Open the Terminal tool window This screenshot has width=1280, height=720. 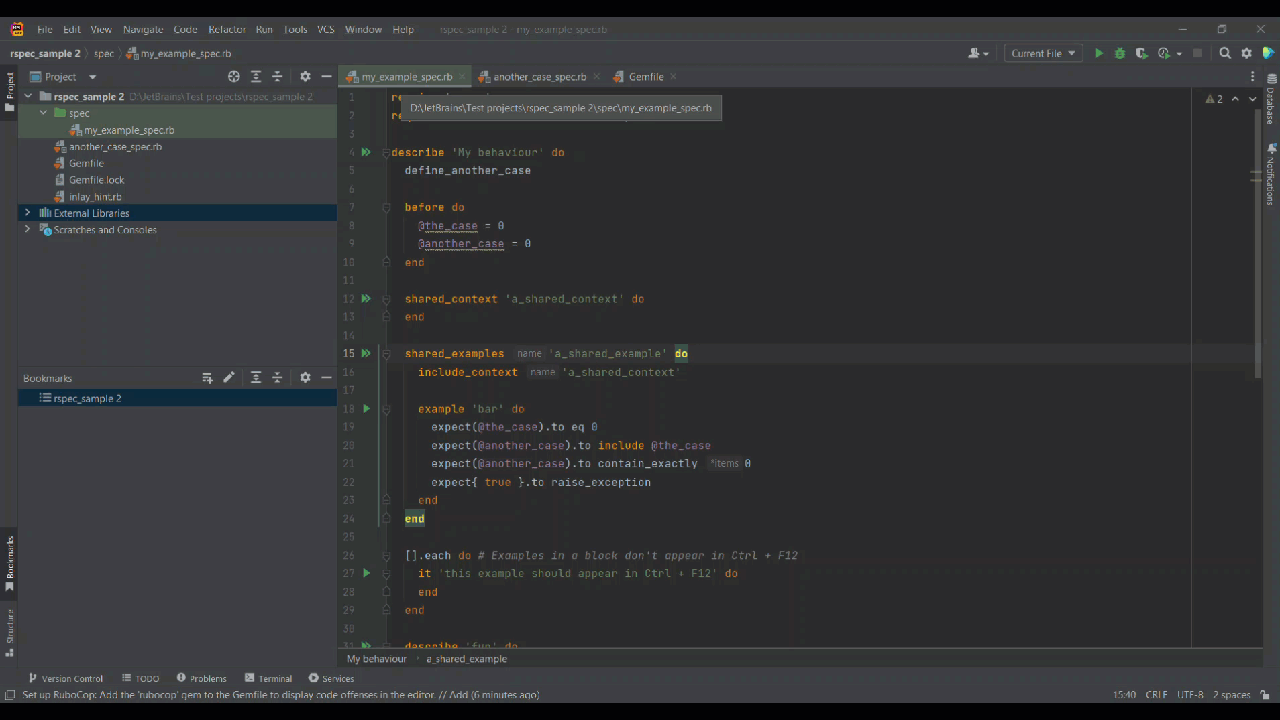click(273, 678)
